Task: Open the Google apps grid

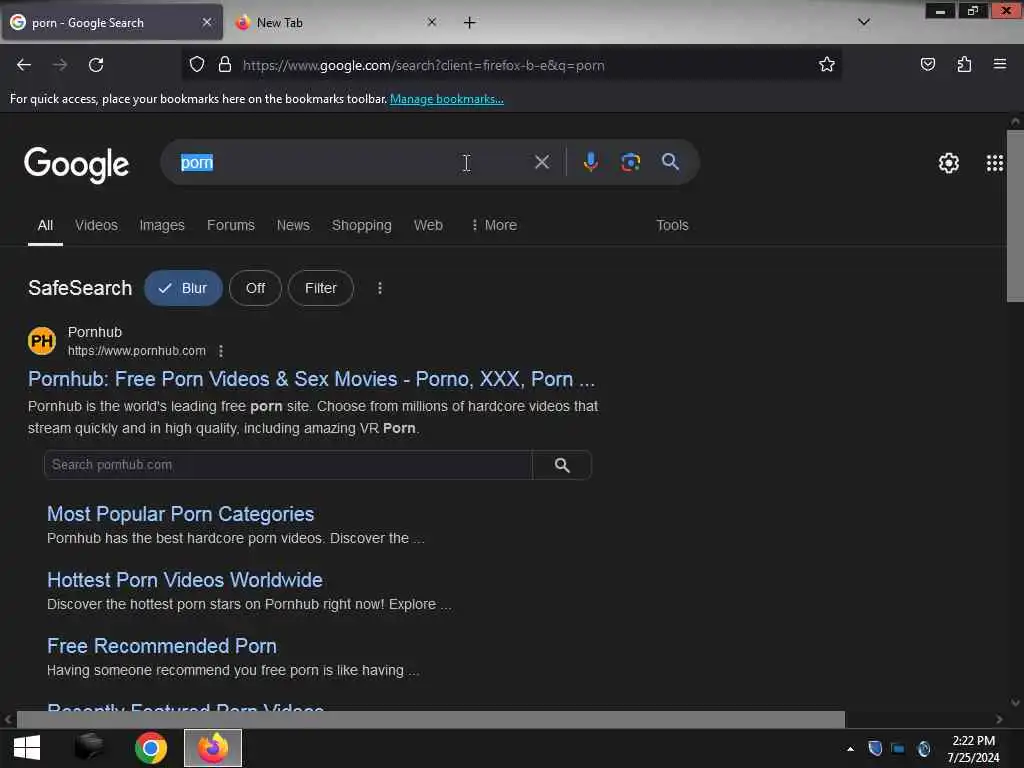Action: point(995,163)
